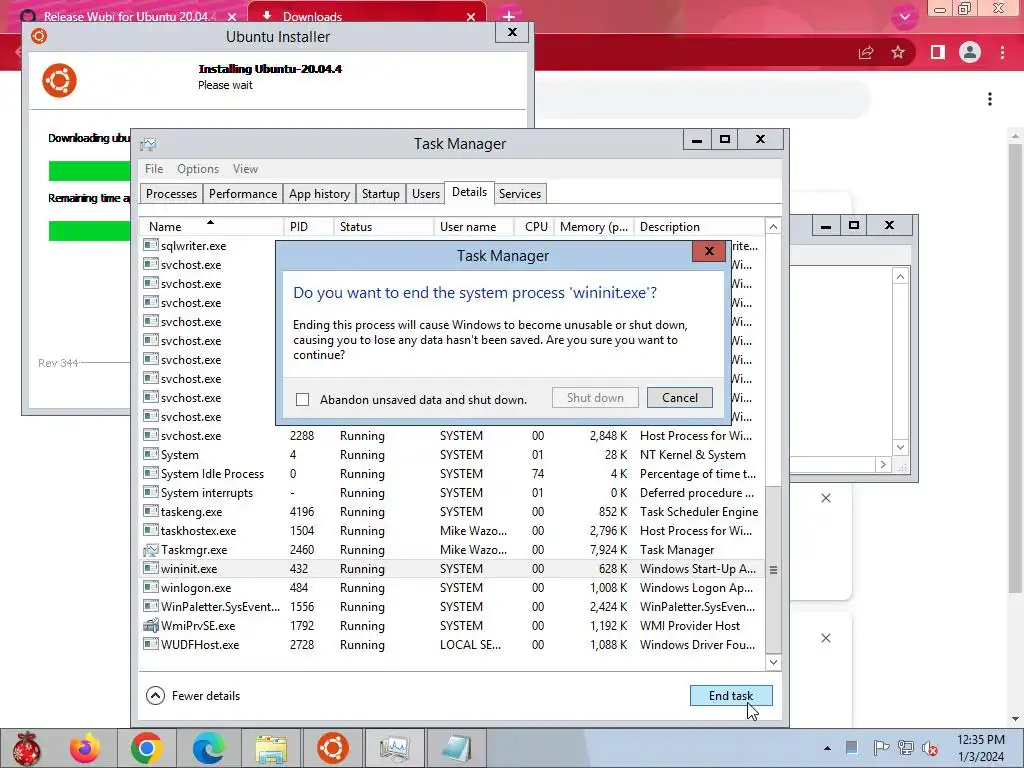Select the Details tab

470,192
